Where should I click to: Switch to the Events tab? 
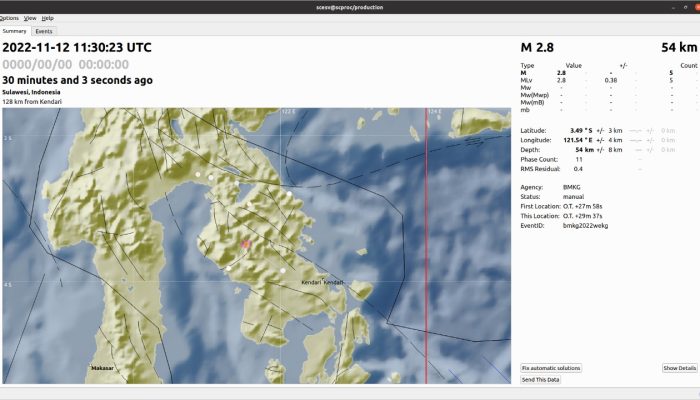pos(44,31)
